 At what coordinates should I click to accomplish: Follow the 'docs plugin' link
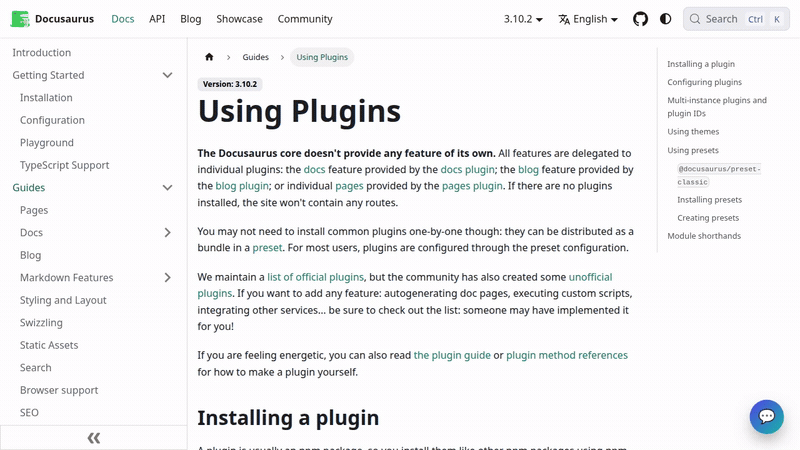pos(467,169)
